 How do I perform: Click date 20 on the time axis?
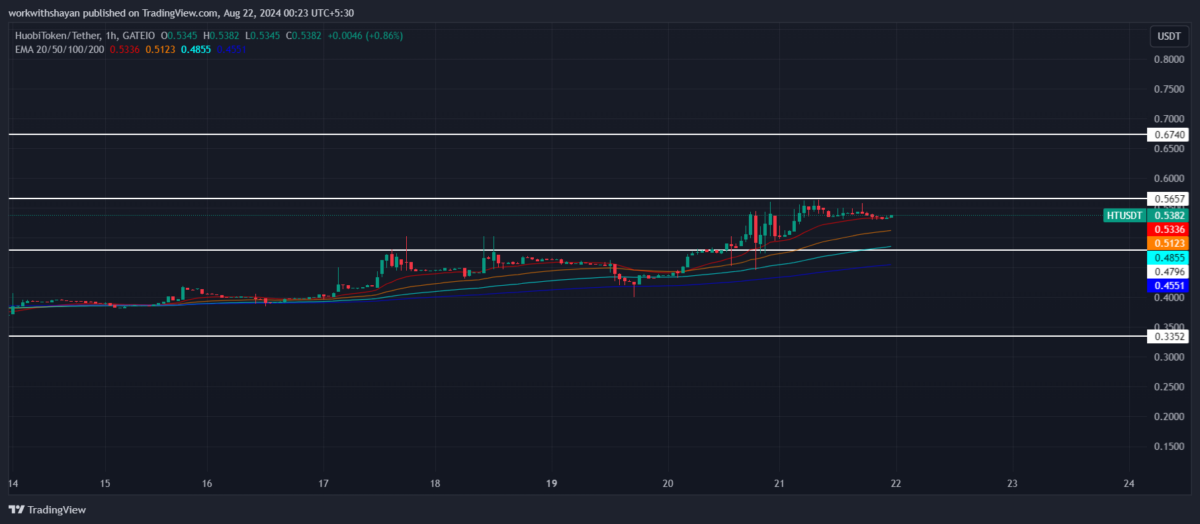click(668, 483)
